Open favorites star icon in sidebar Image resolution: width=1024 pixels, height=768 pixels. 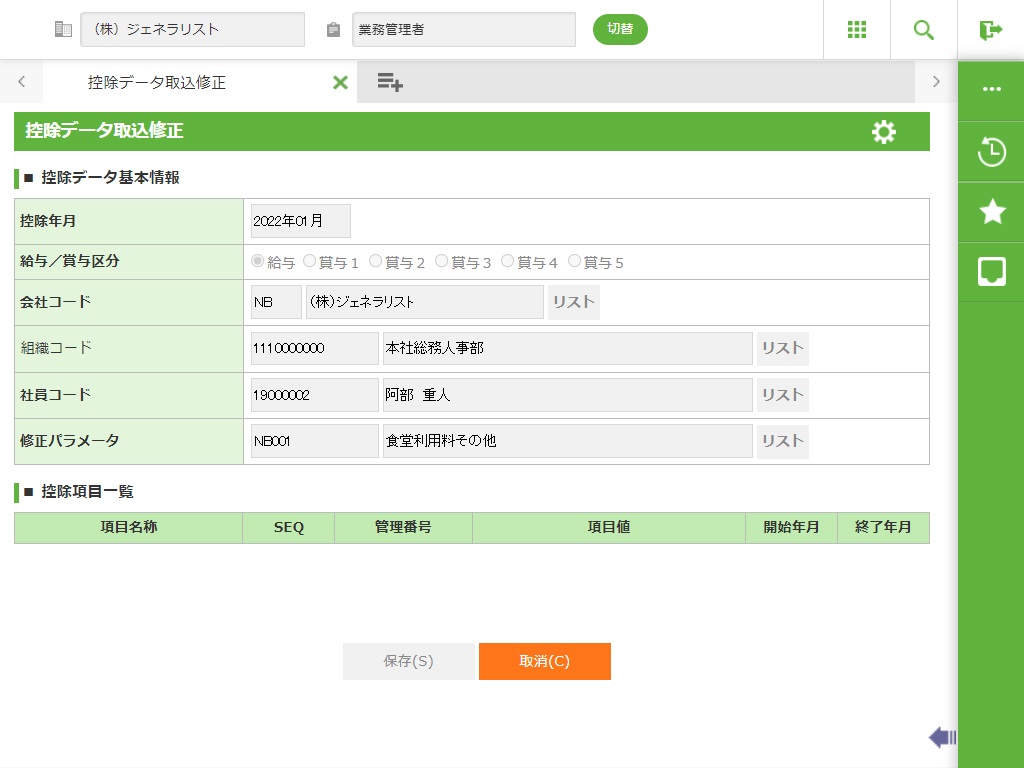pyautogui.click(x=991, y=211)
